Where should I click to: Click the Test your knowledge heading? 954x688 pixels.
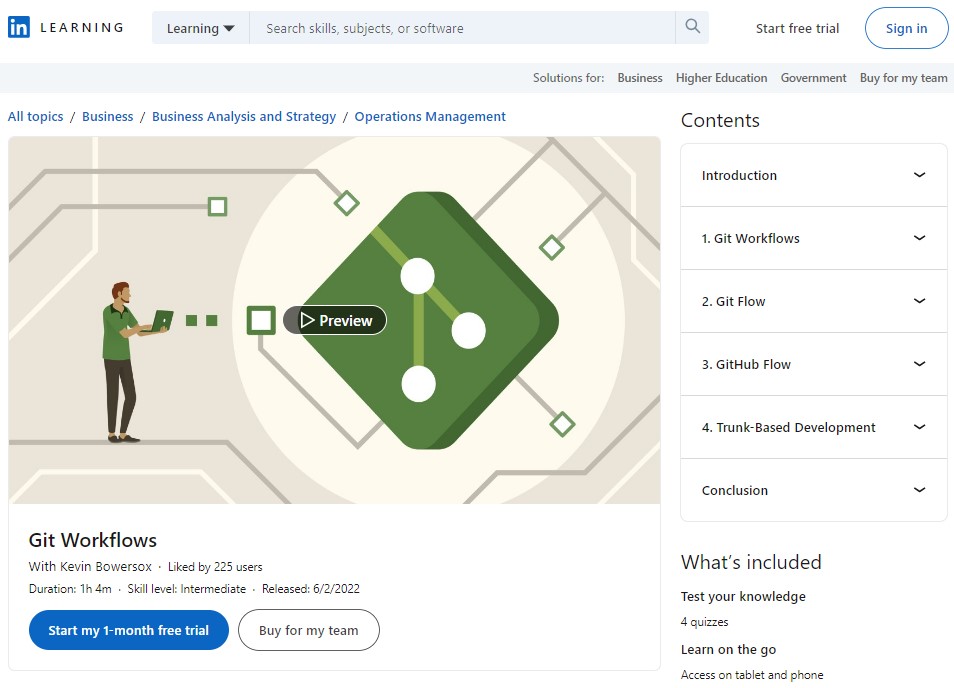743,596
